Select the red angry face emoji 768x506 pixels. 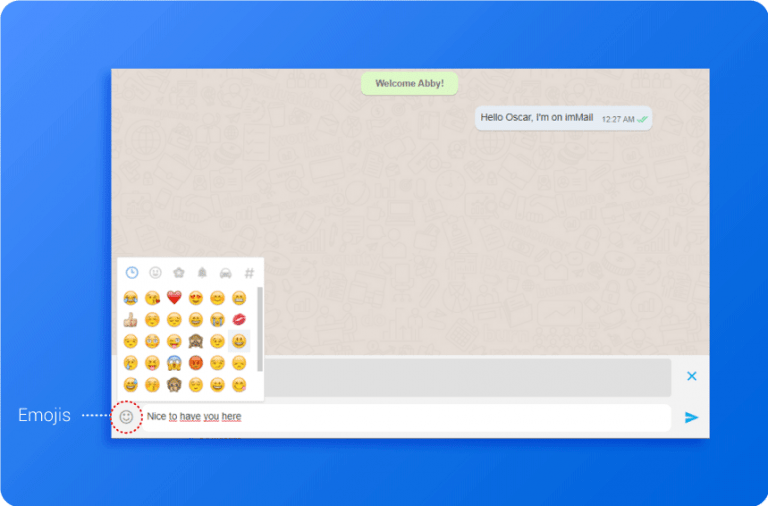click(x=195, y=363)
